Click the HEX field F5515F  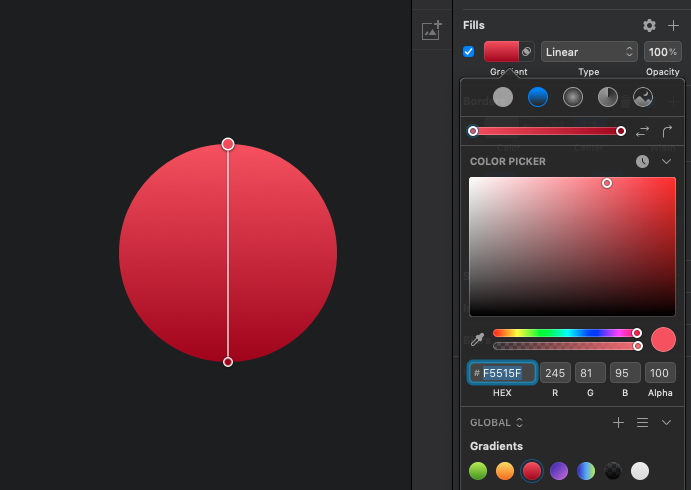click(502, 373)
